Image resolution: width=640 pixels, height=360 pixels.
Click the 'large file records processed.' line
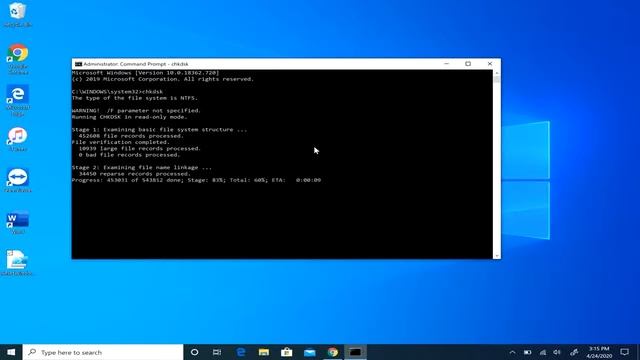pyautogui.click(x=140, y=149)
